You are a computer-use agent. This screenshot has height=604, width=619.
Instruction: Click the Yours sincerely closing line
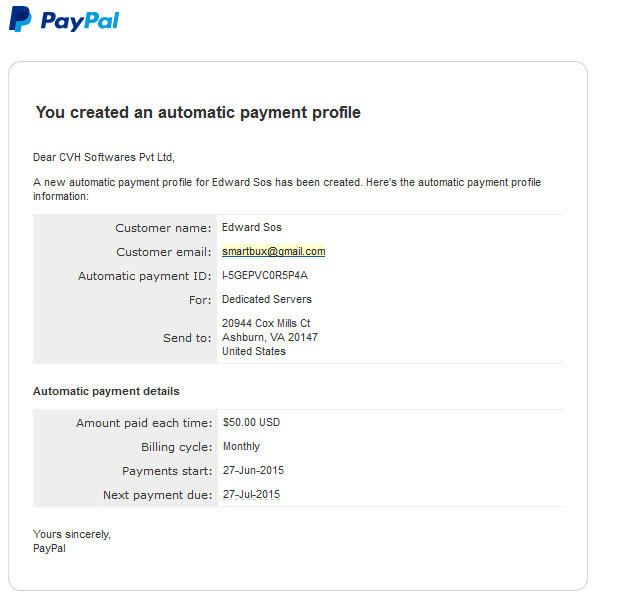(72, 534)
